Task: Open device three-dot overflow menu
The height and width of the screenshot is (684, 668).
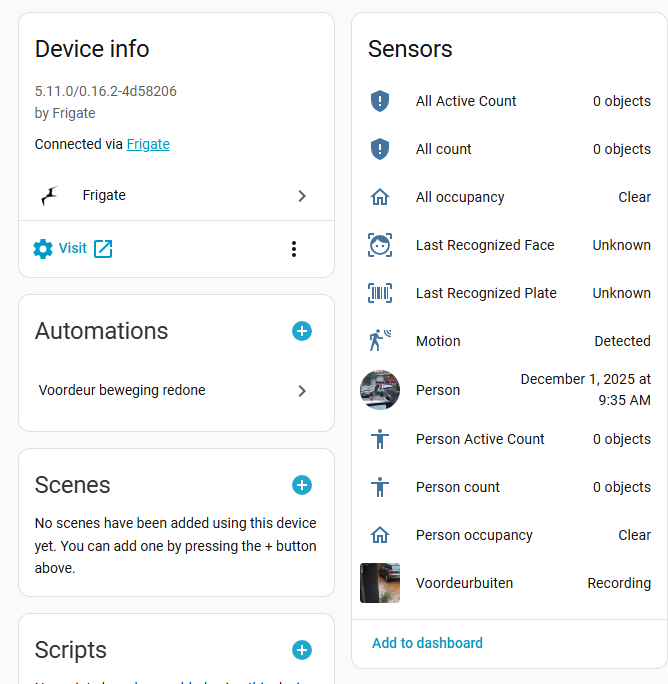Action: click(x=293, y=249)
